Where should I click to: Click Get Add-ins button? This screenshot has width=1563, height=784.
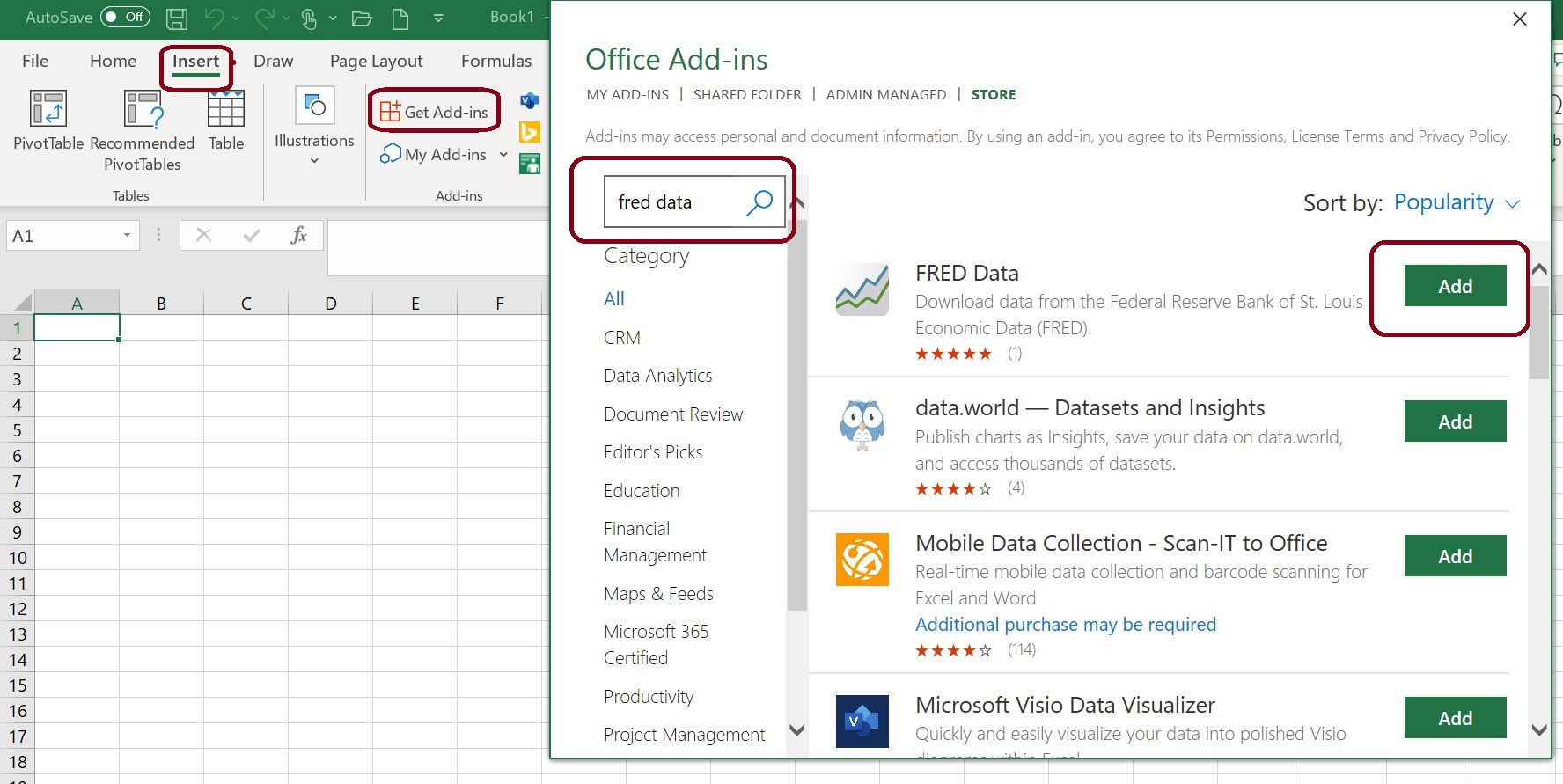[x=434, y=112]
